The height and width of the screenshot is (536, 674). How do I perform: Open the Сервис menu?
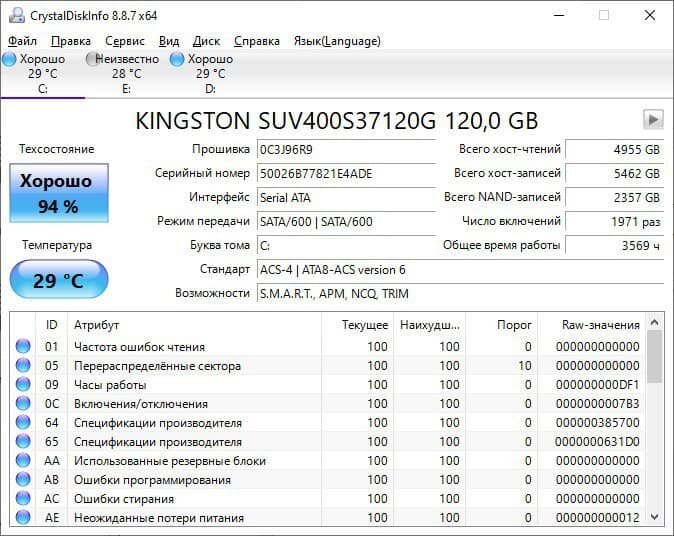tap(125, 41)
